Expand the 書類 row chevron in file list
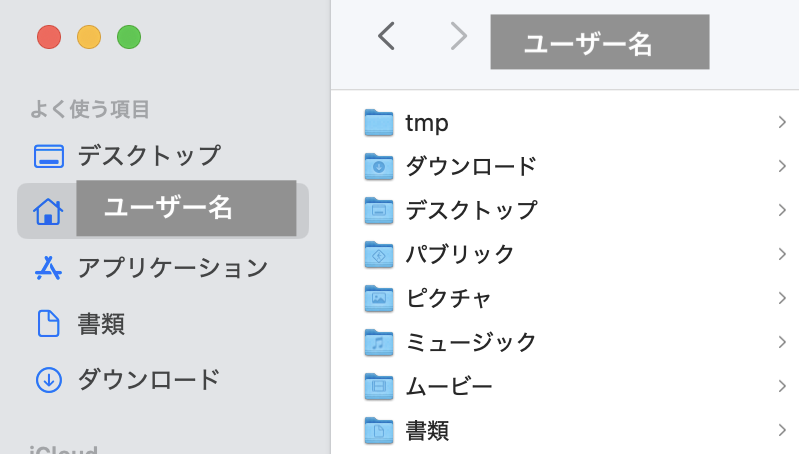 point(781,430)
